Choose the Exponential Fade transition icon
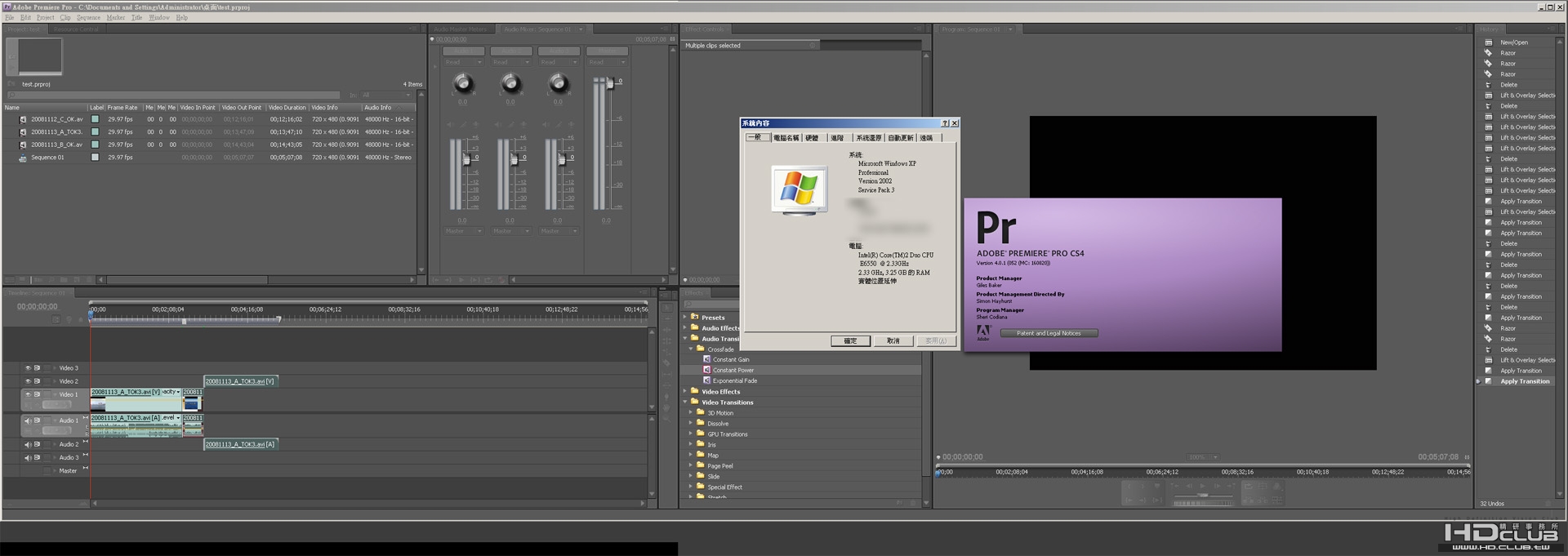This screenshot has height=556, width=1568. [x=706, y=380]
